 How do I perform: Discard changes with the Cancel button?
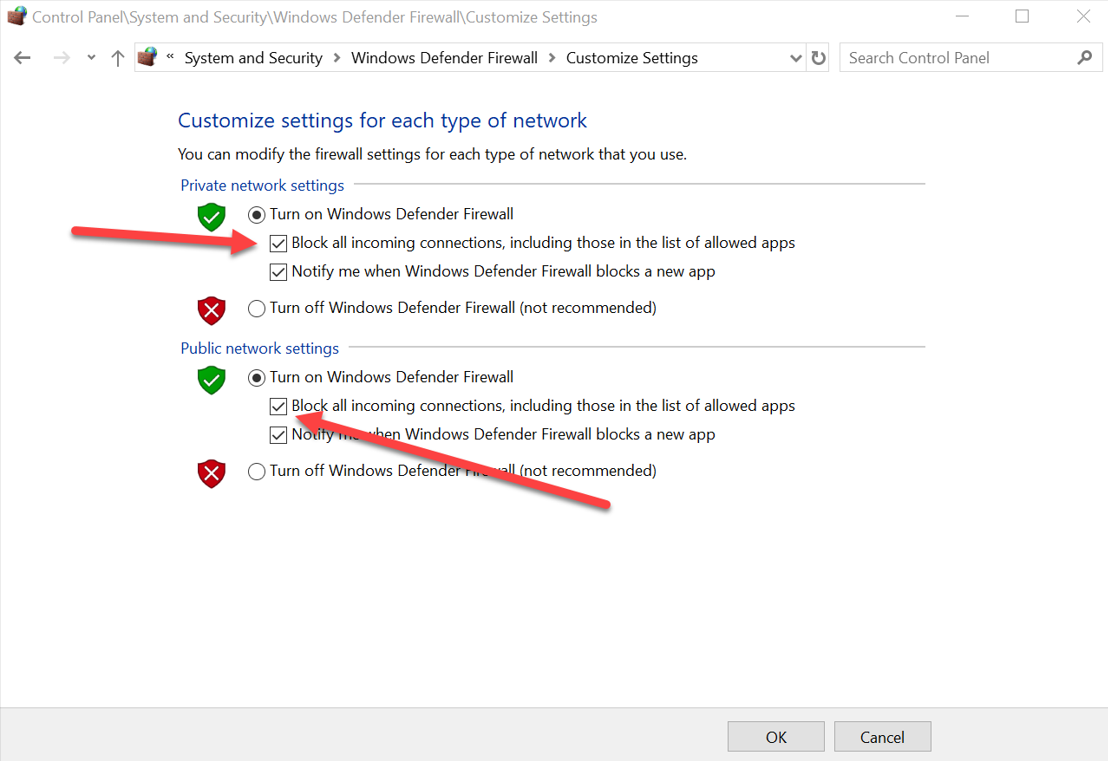pyautogui.click(x=882, y=737)
